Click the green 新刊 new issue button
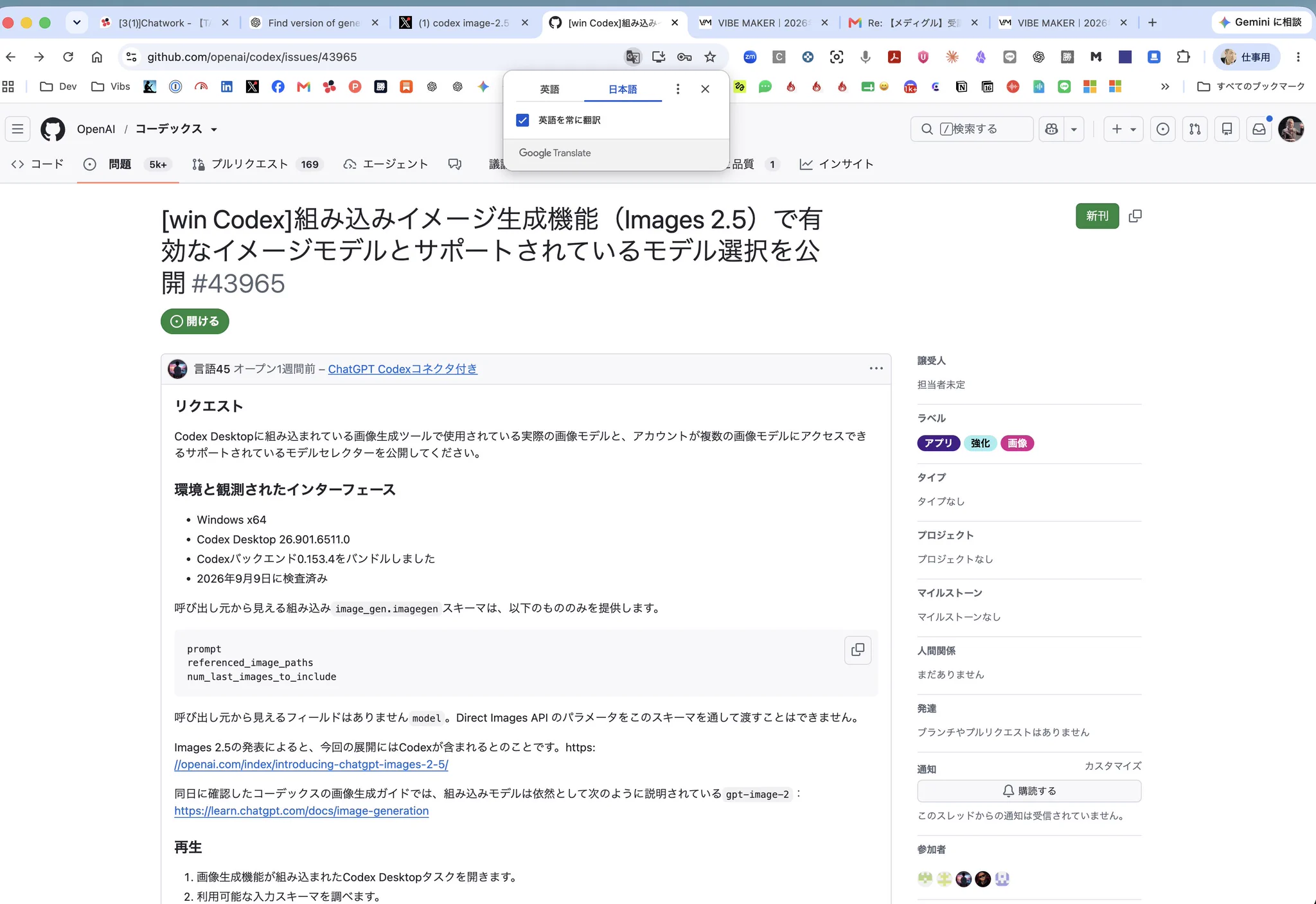The width and height of the screenshot is (1316, 904). pyautogui.click(x=1097, y=216)
